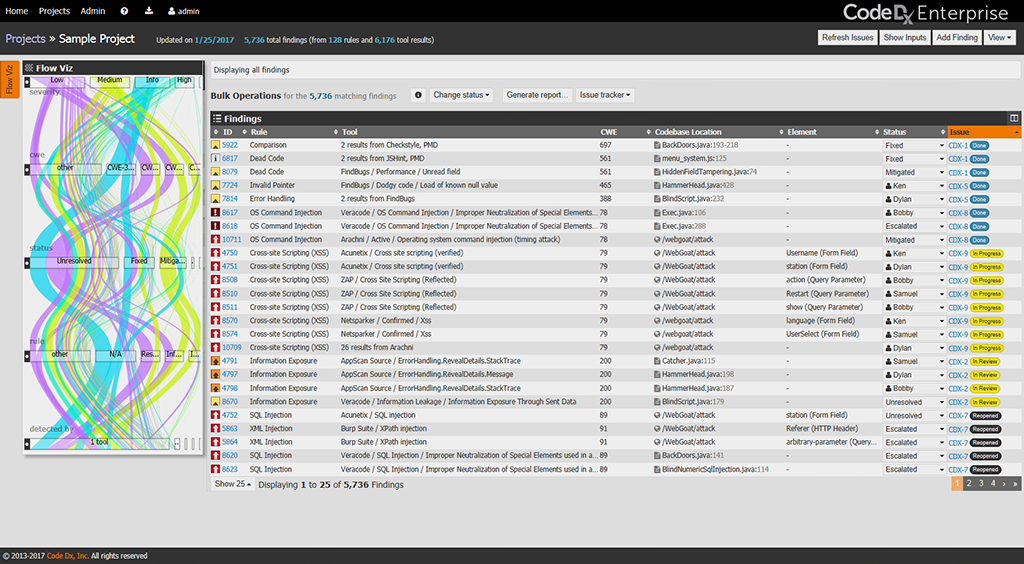Click the vertical Flow Viz side tab
Screen dimensions: 1024x564
[10, 79]
